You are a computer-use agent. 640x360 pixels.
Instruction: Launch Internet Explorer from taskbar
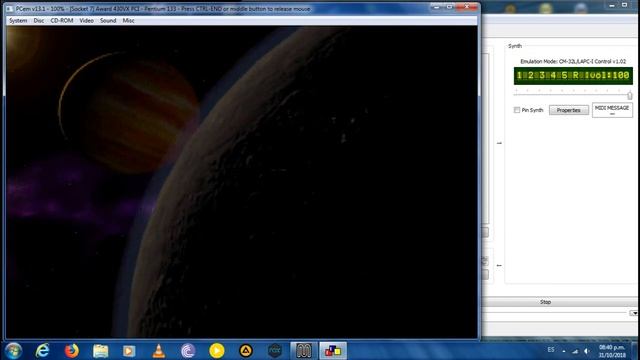(x=42, y=351)
